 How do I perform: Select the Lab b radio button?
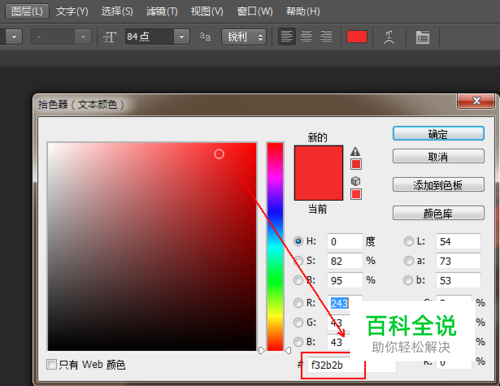[408, 280]
